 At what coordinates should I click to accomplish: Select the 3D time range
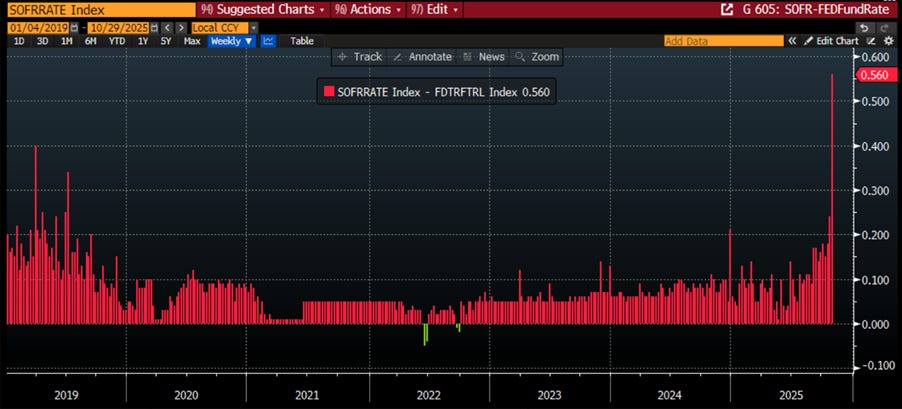pos(43,41)
